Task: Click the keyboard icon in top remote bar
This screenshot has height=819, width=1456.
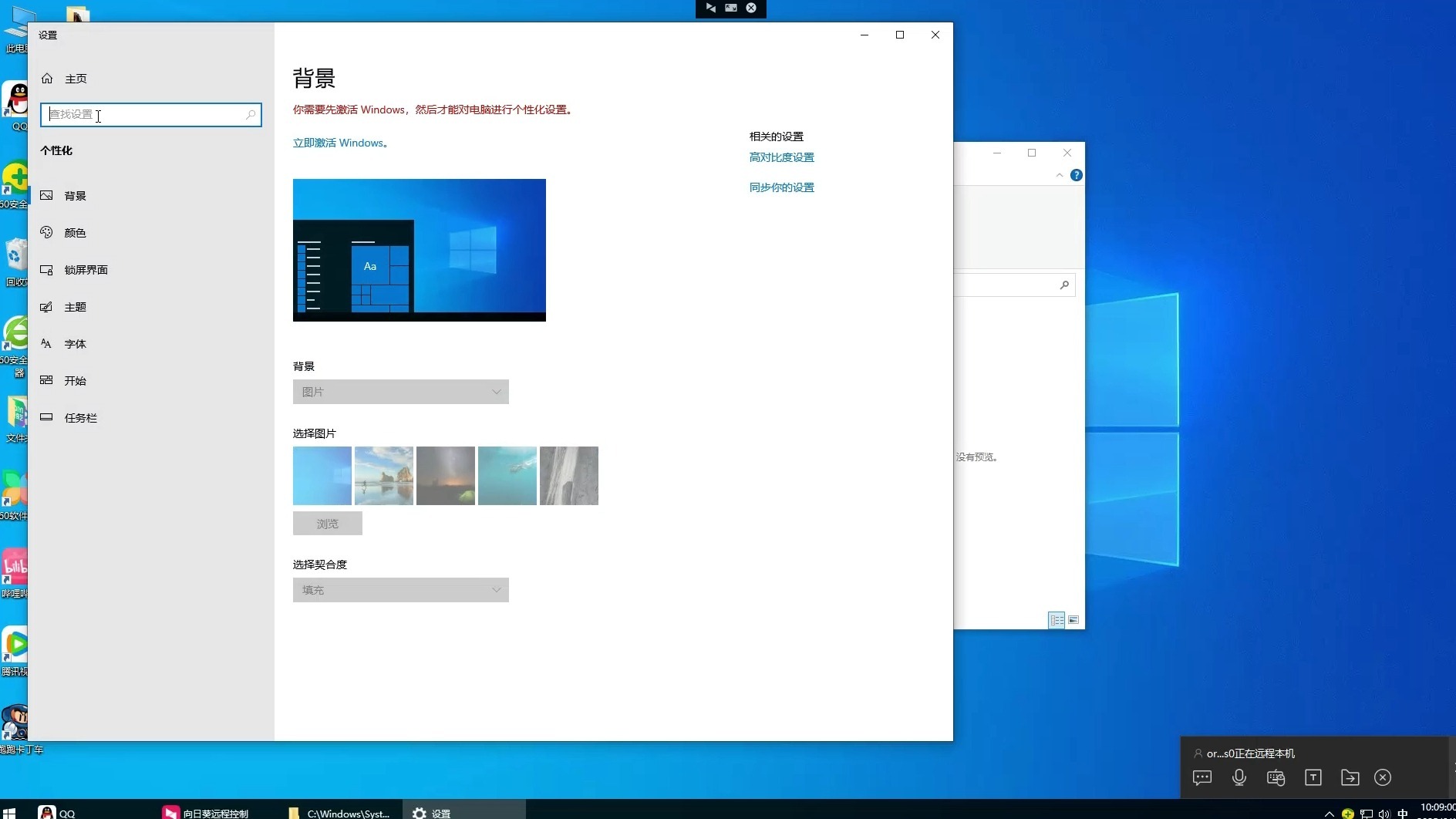Action: 731,8
